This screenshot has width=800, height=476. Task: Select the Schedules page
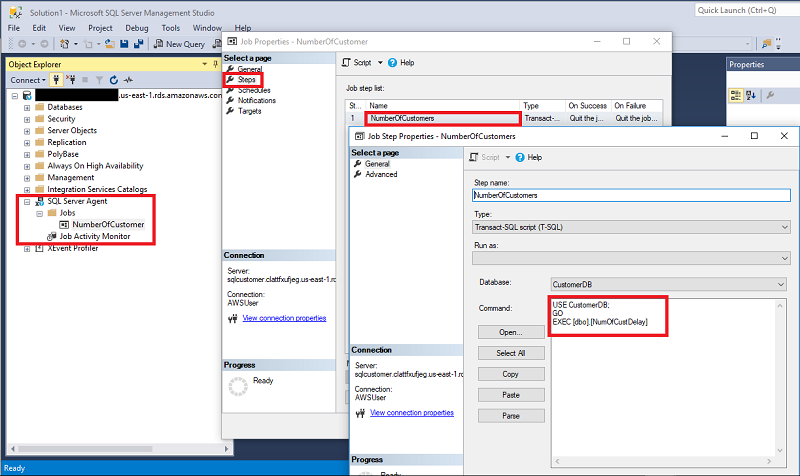point(254,90)
